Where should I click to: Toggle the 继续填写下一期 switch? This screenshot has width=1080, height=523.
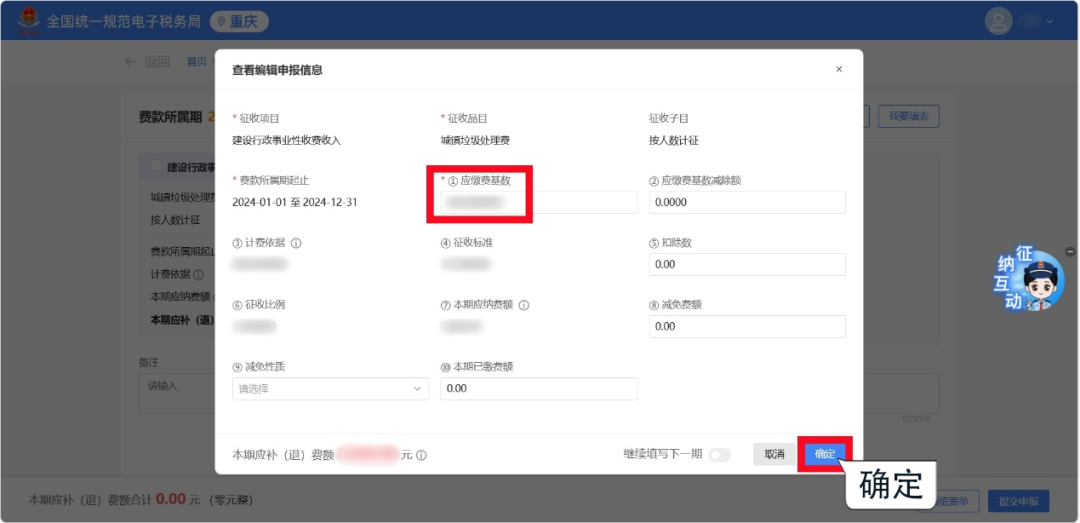[719, 455]
